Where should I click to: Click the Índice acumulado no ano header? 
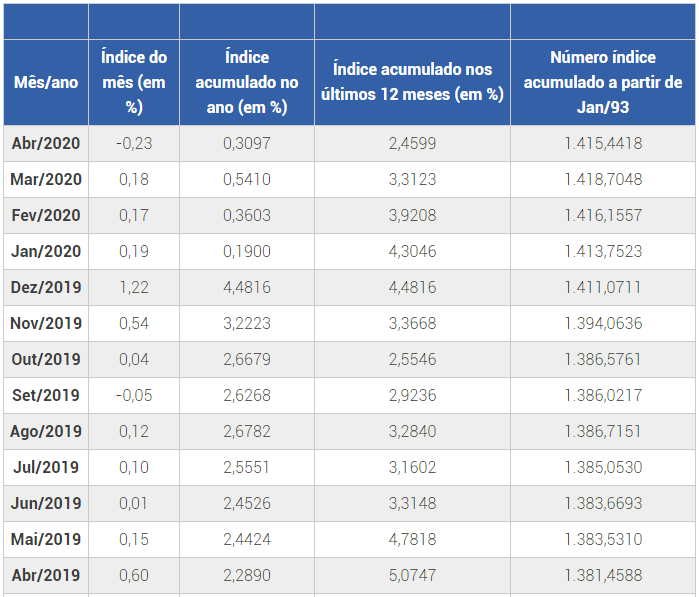247,82
